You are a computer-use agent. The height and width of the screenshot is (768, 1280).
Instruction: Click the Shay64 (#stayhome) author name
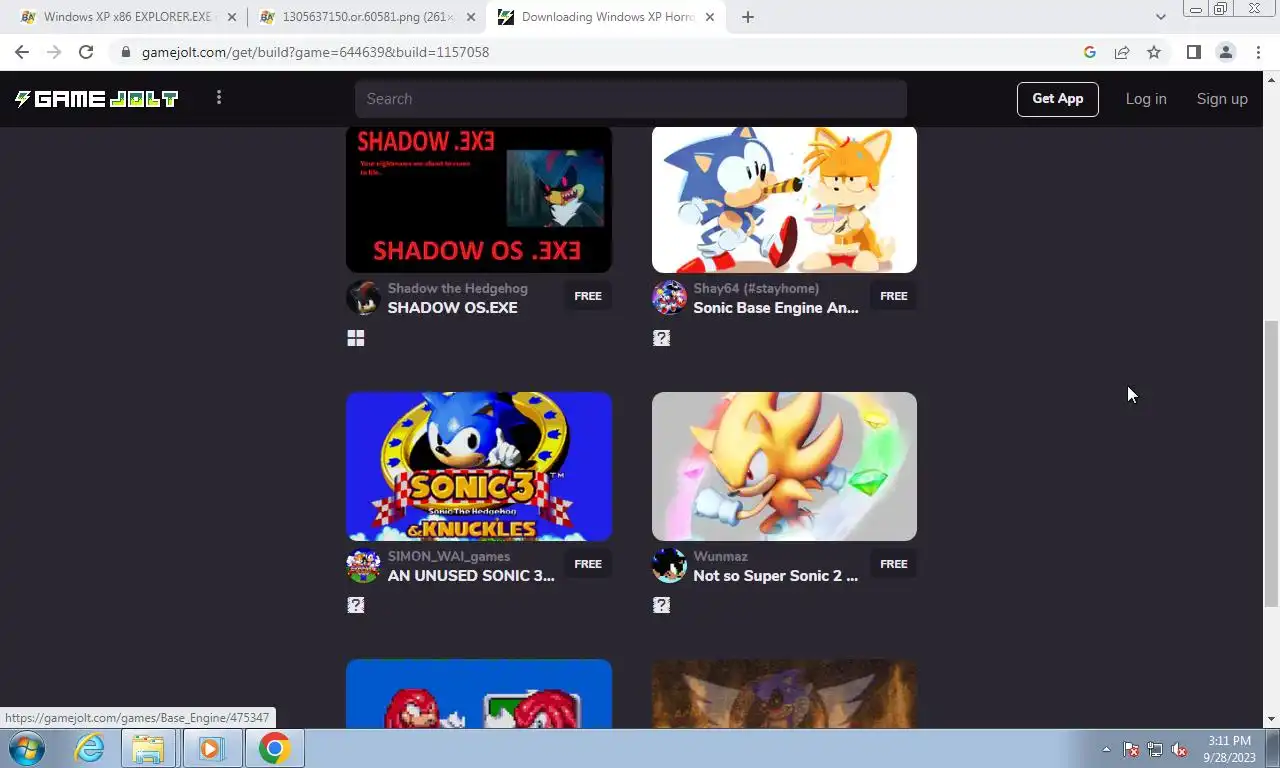(x=756, y=288)
